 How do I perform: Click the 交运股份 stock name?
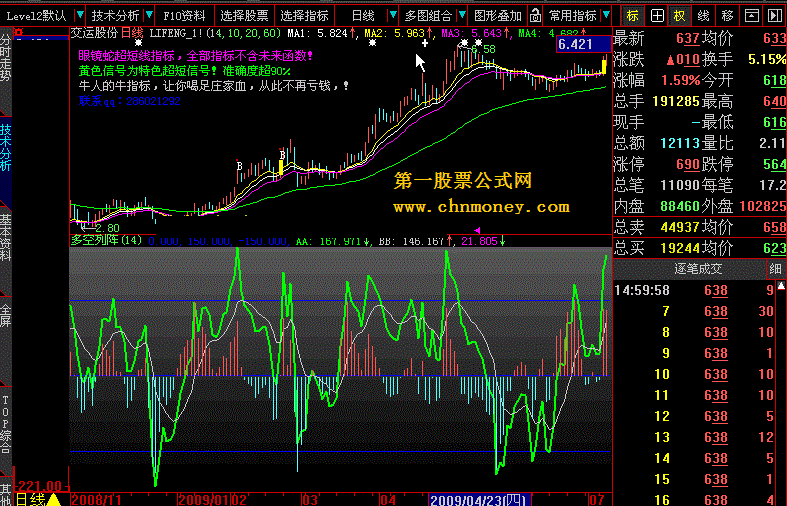94,33
